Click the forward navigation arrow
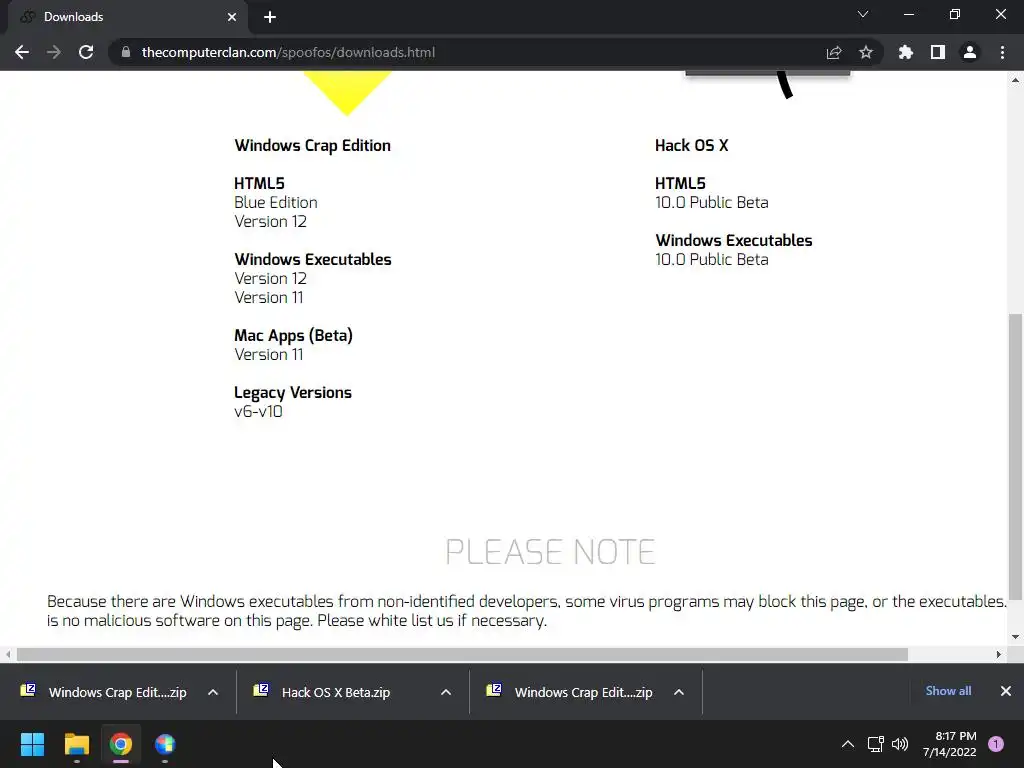 pyautogui.click(x=54, y=52)
